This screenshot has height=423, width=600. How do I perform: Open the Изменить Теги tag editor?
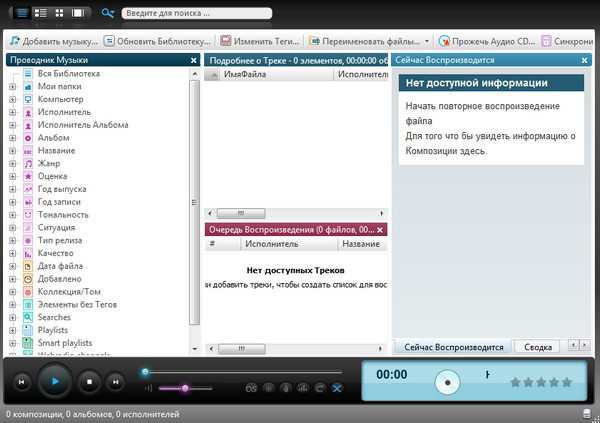[x=258, y=41]
